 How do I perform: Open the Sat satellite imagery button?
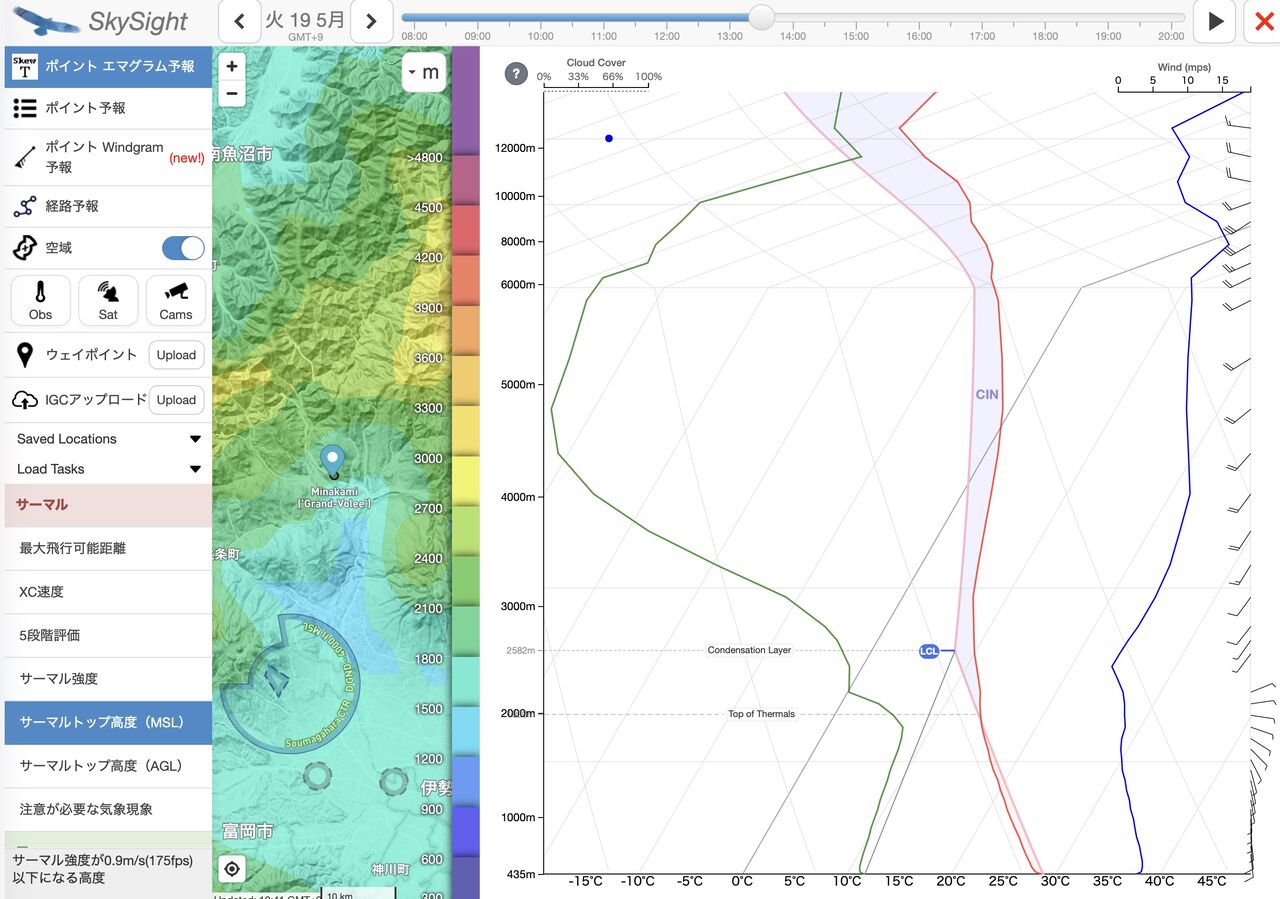(x=108, y=300)
